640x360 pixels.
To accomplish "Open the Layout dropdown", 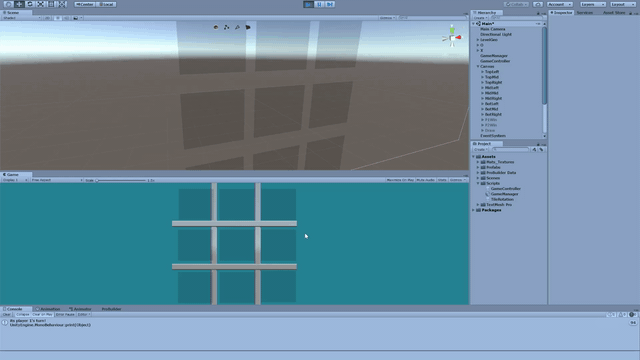I will coord(623,4).
